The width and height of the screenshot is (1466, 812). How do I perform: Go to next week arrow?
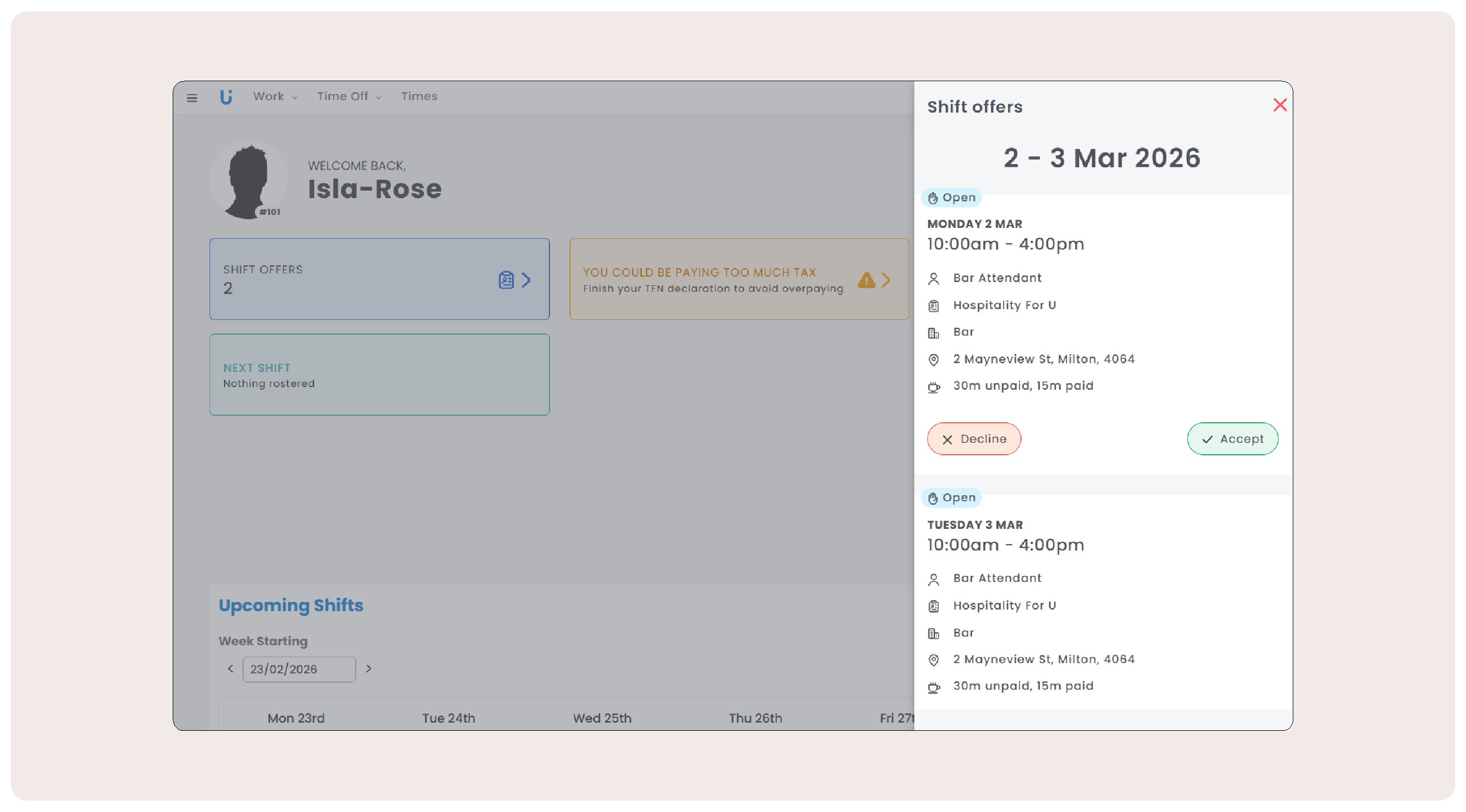pos(368,669)
